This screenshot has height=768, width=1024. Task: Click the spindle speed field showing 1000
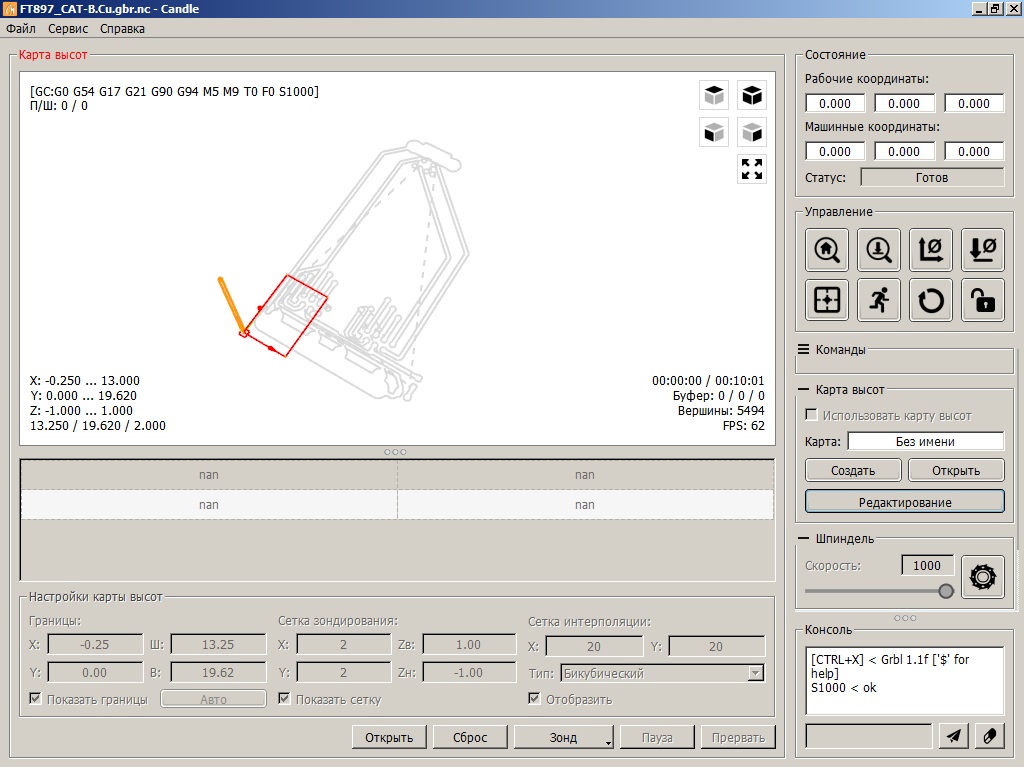click(927, 566)
